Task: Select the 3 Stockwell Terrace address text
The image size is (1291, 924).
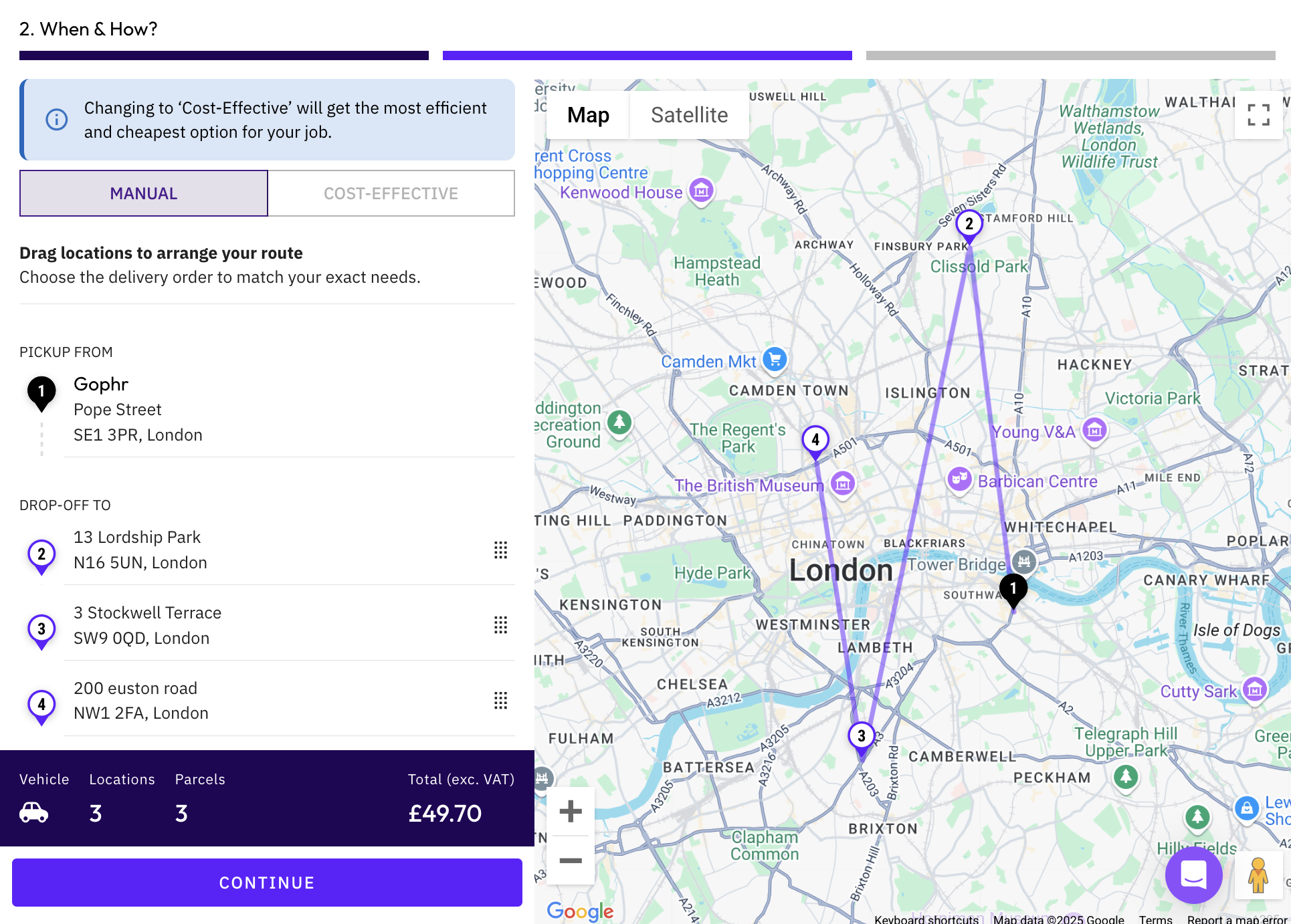Action: click(147, 612)
